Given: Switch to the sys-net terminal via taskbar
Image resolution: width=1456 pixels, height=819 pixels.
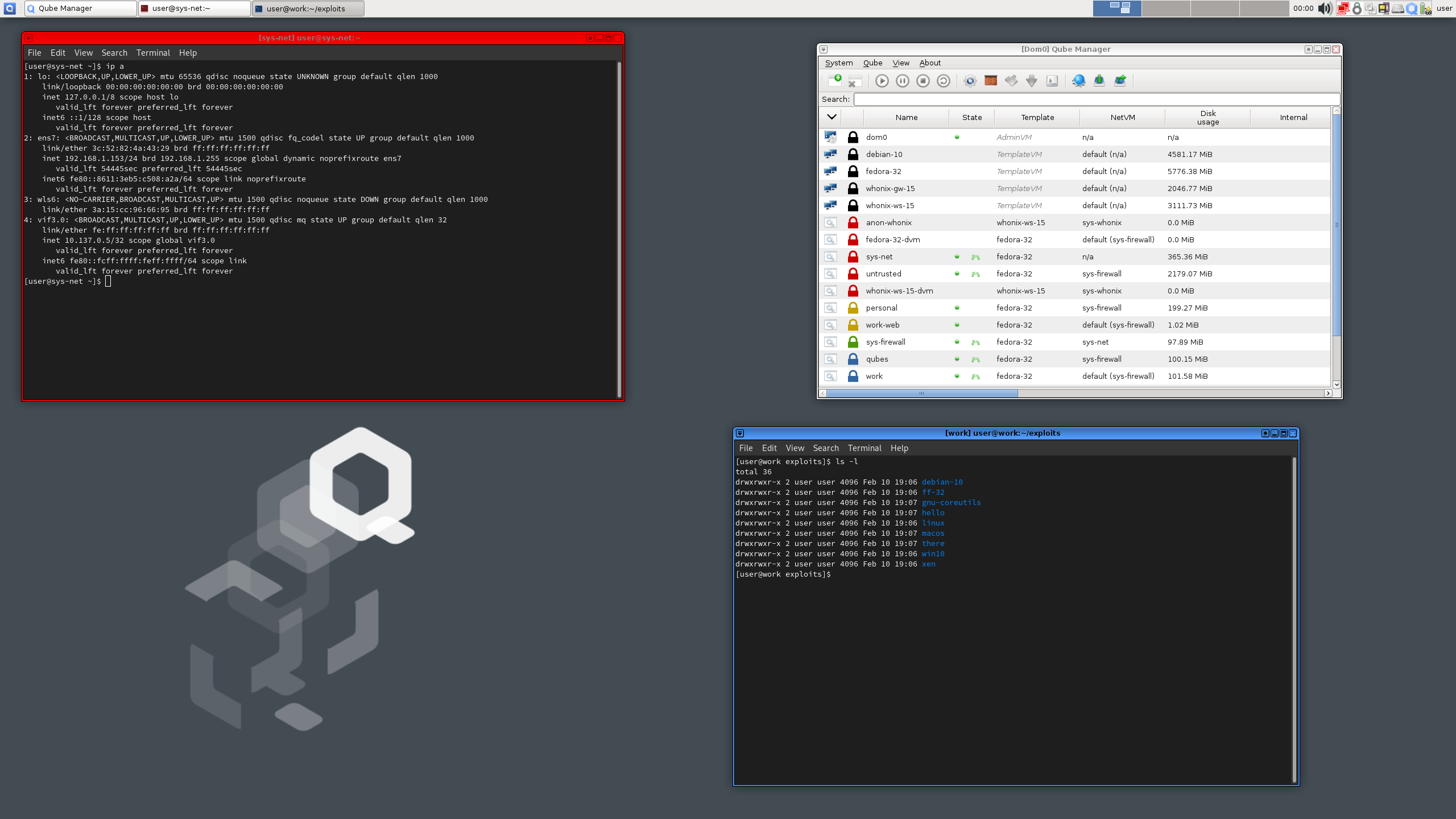Looking at the screenshot, I should pos(193,9).
